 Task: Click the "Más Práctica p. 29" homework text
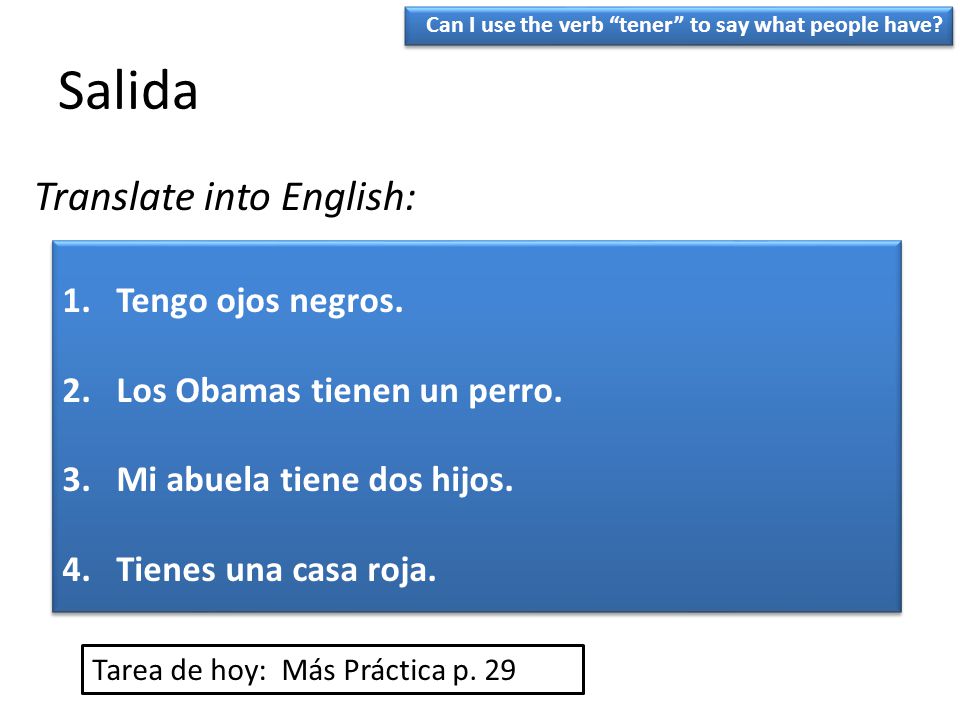coord(399,671)
